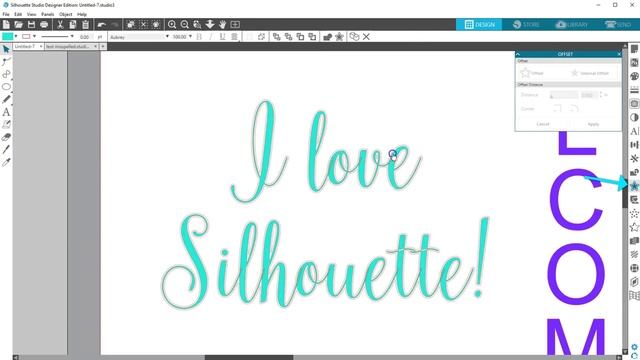
Task: Fit page to window
Action: click(x=235, y=24)
